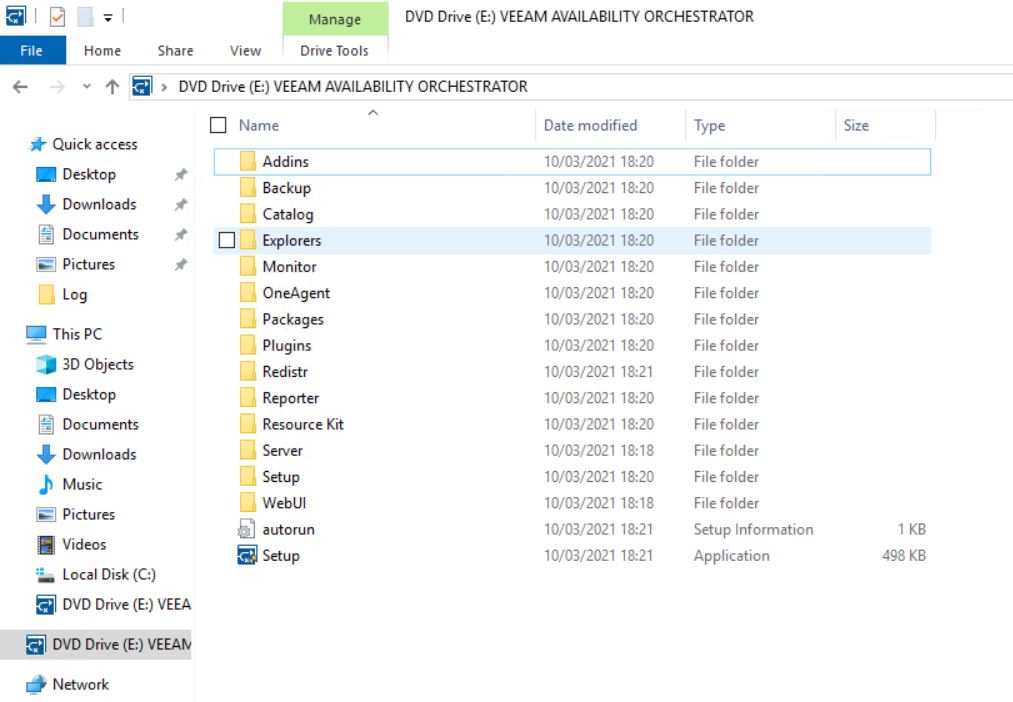Select the Plugins folder icon

248,346
